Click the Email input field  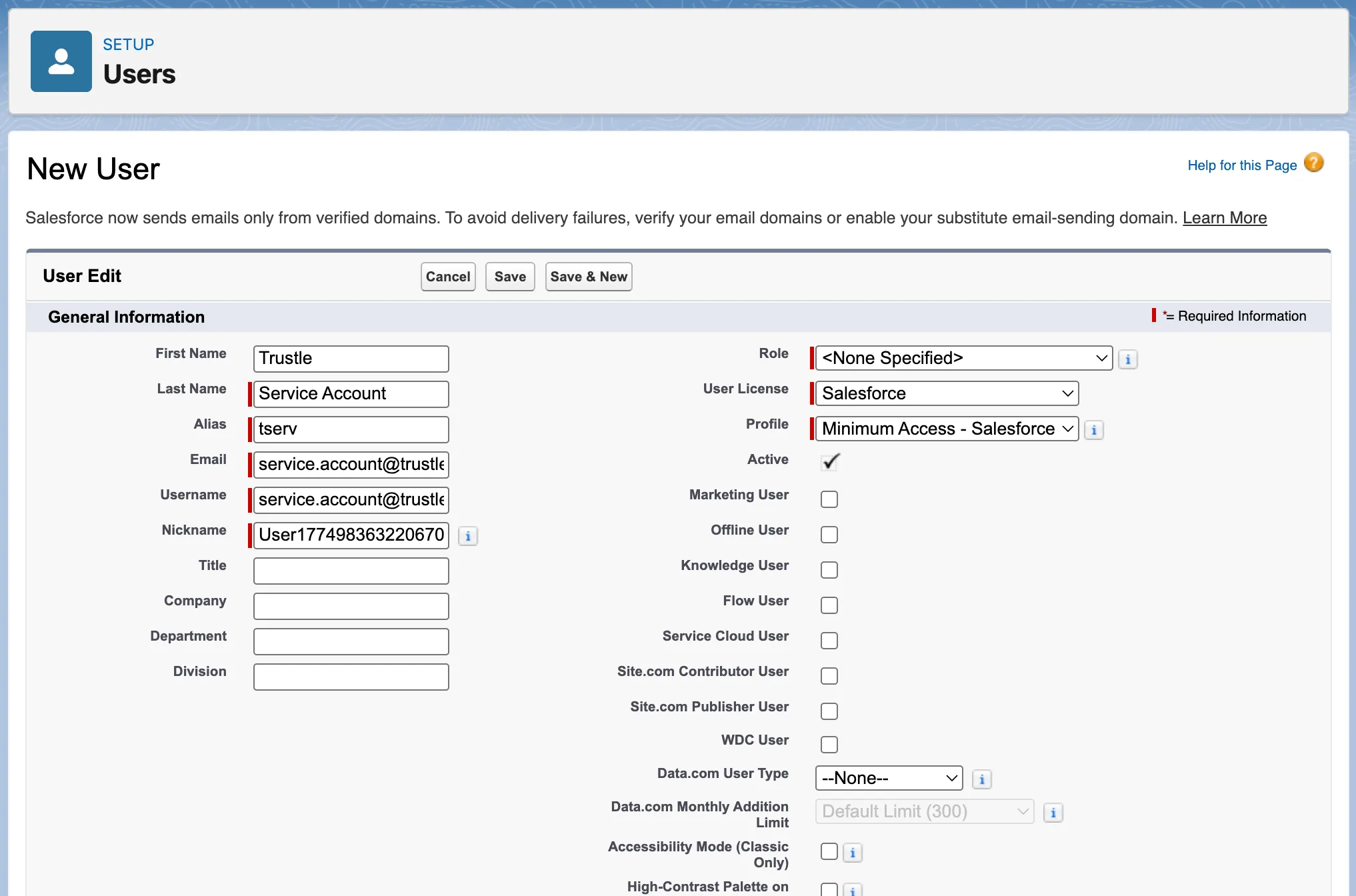[351, 465]
